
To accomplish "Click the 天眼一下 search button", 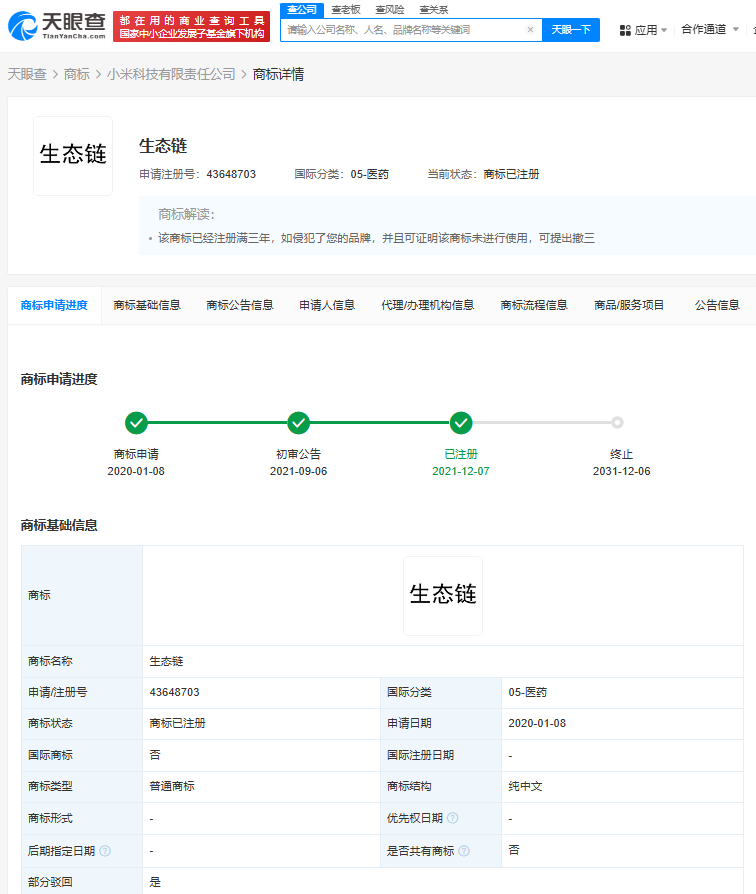I will tap(571, 30).
